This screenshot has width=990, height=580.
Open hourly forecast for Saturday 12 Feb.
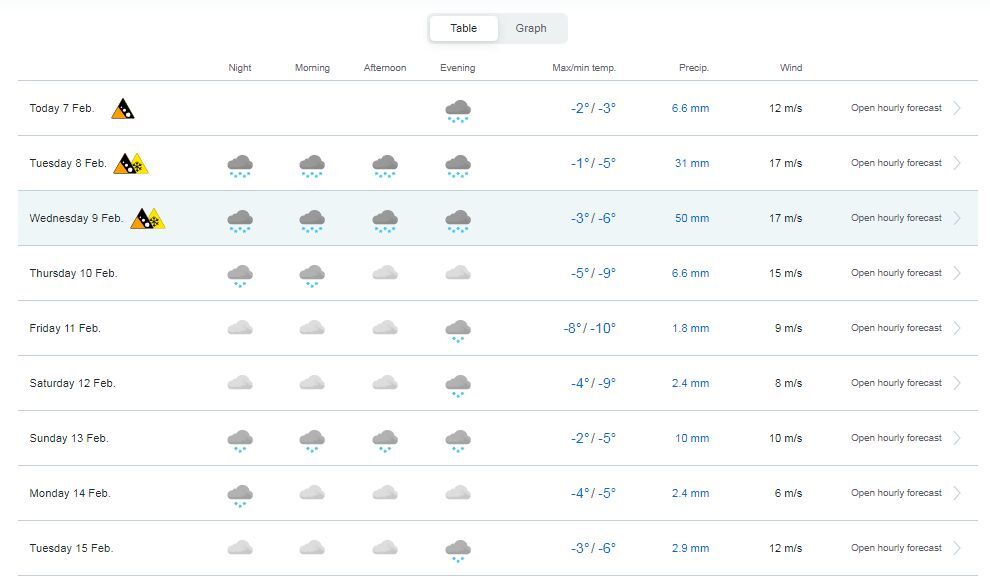[x=896, y=383]
